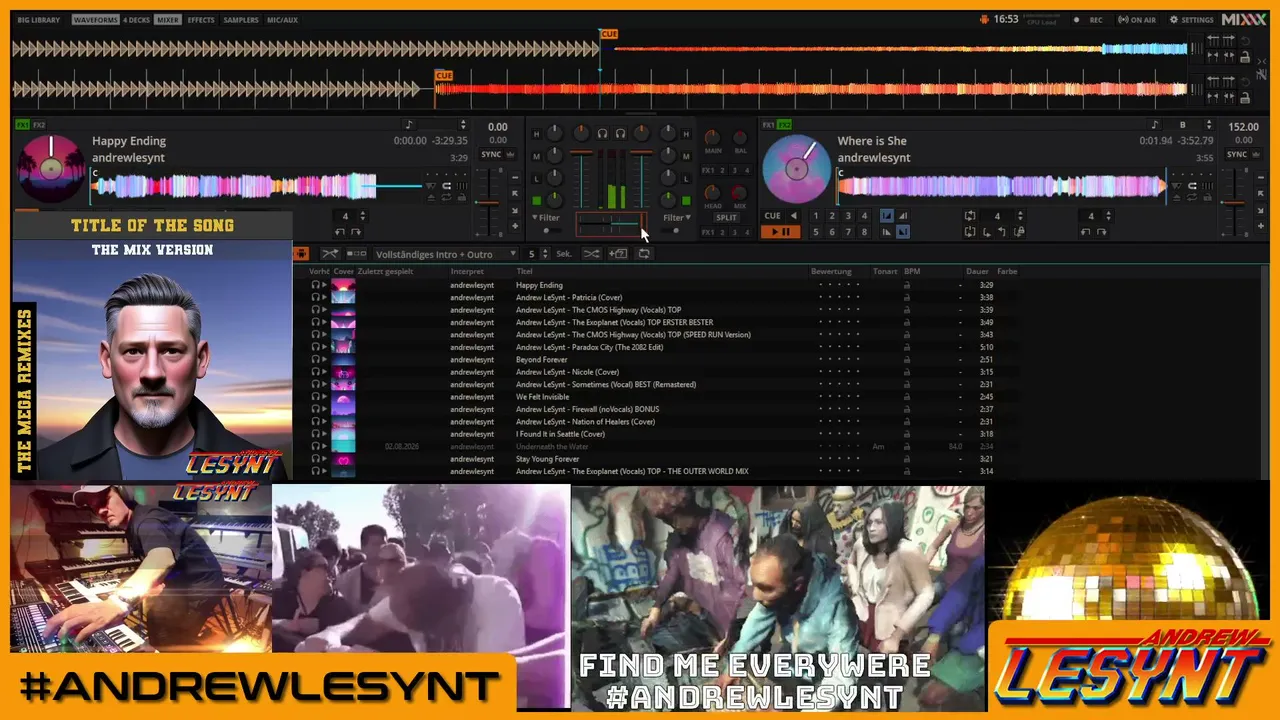1280x720 pixels.
Task: Start recording with REC button
Action: coord(1089,20)
